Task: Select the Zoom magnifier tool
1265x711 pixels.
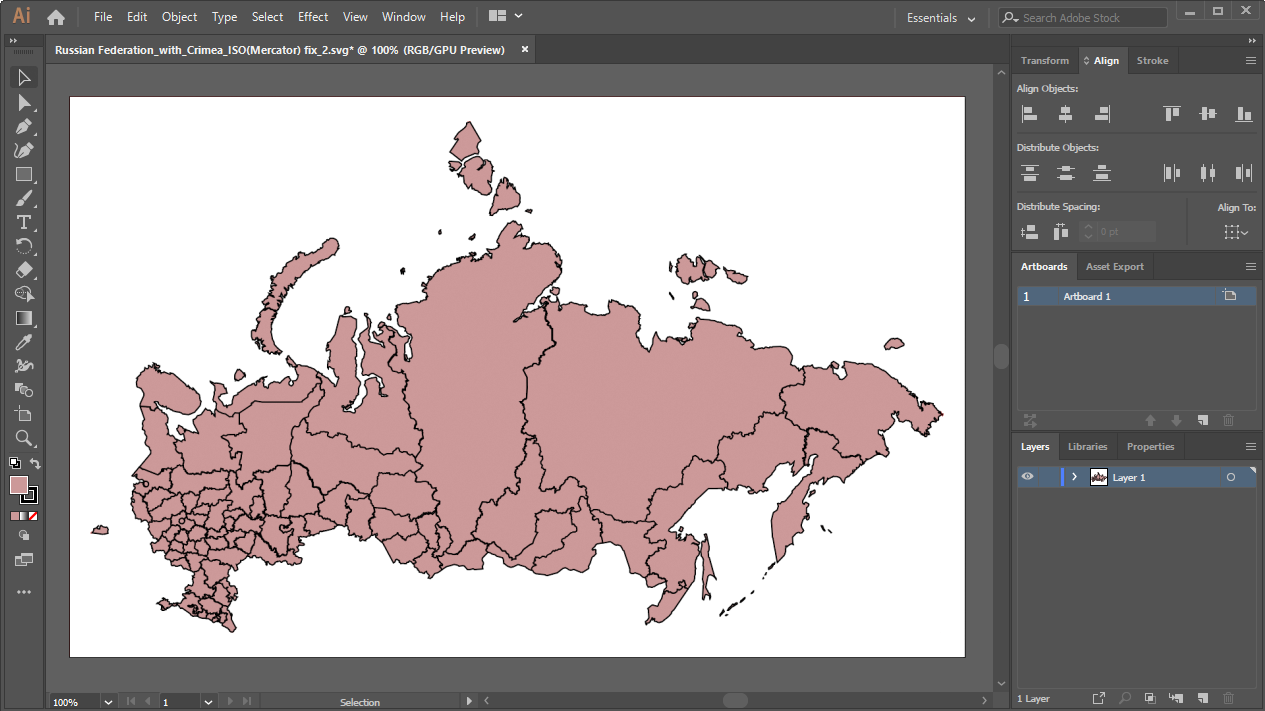Action: [24, 438]
